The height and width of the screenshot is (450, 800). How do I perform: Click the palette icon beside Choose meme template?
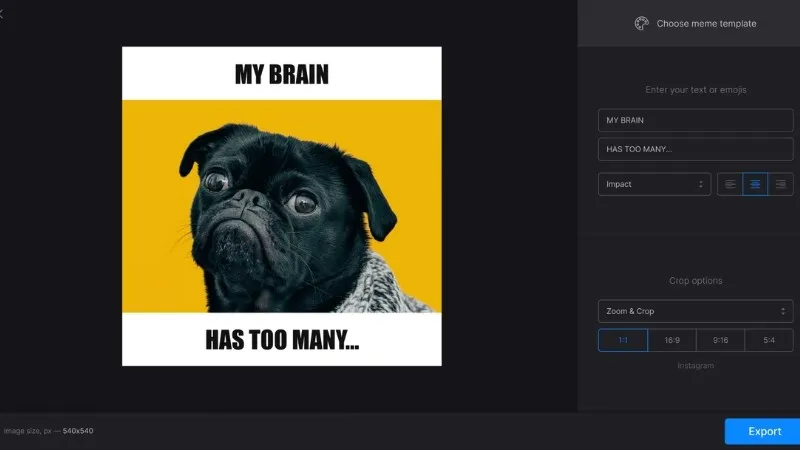[642, 23]
